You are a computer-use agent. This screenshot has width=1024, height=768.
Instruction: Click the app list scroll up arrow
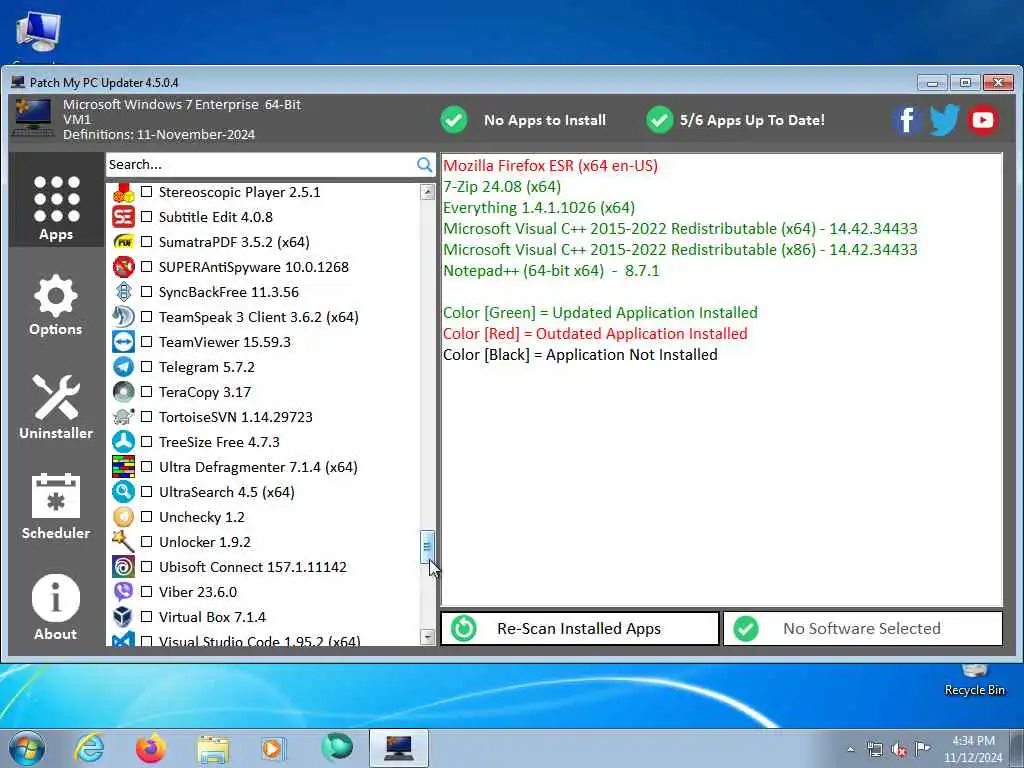point(428,191)
